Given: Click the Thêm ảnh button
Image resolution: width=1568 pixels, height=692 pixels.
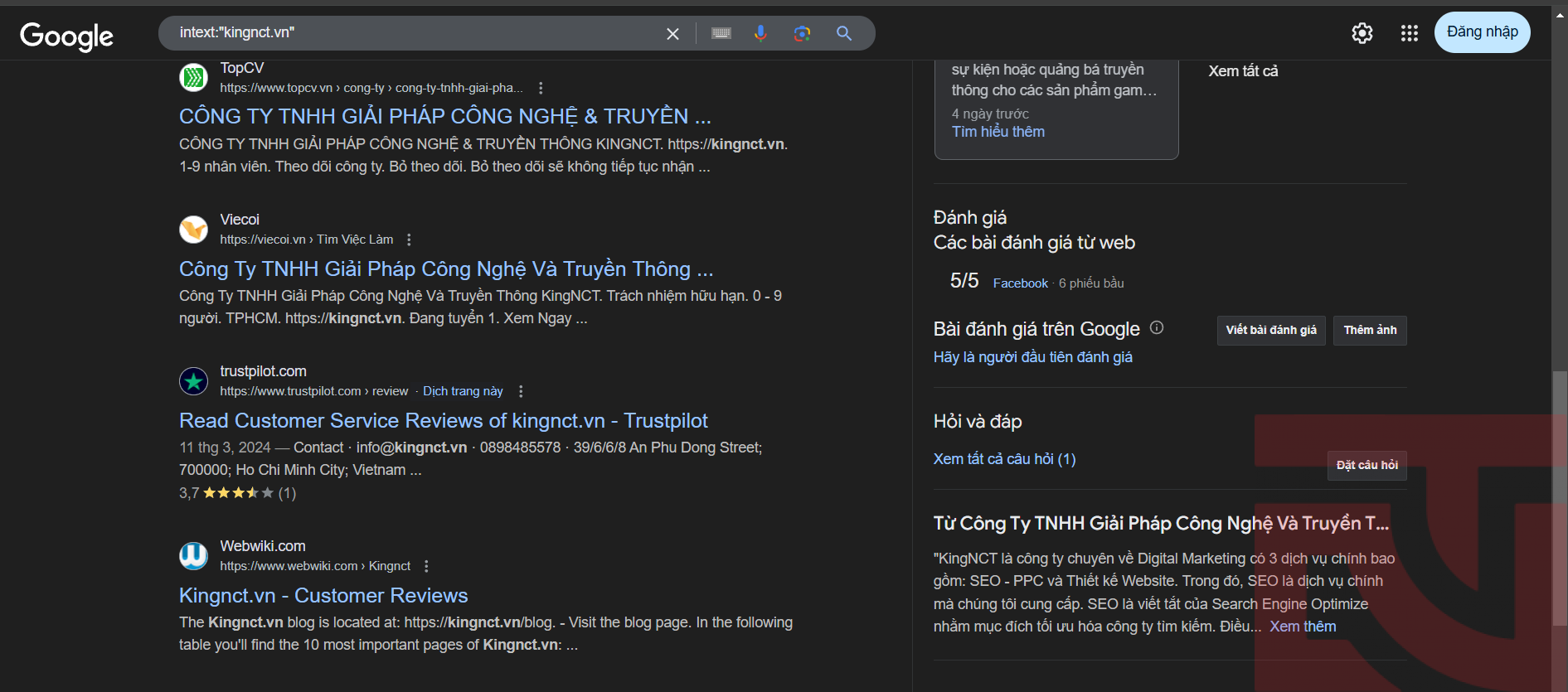Looking at the screenshot, I should click(x=1370, y=330).
